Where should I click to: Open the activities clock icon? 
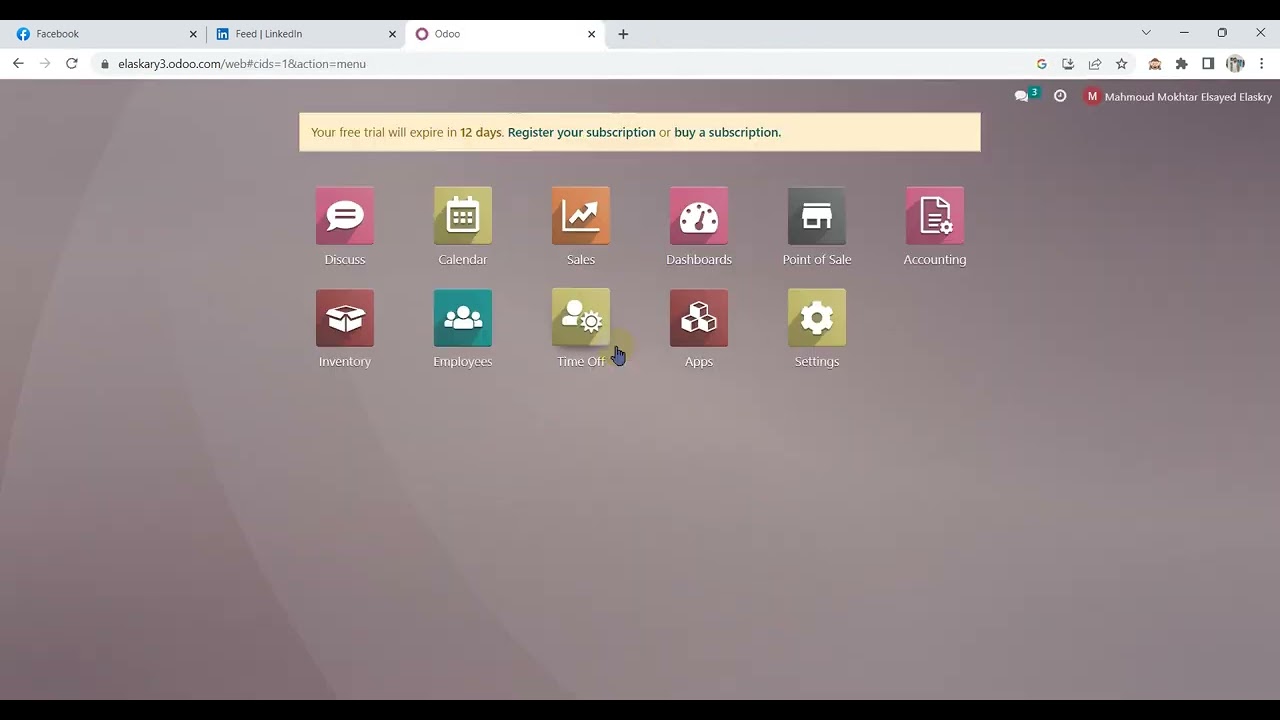(x=1060, y=96)
